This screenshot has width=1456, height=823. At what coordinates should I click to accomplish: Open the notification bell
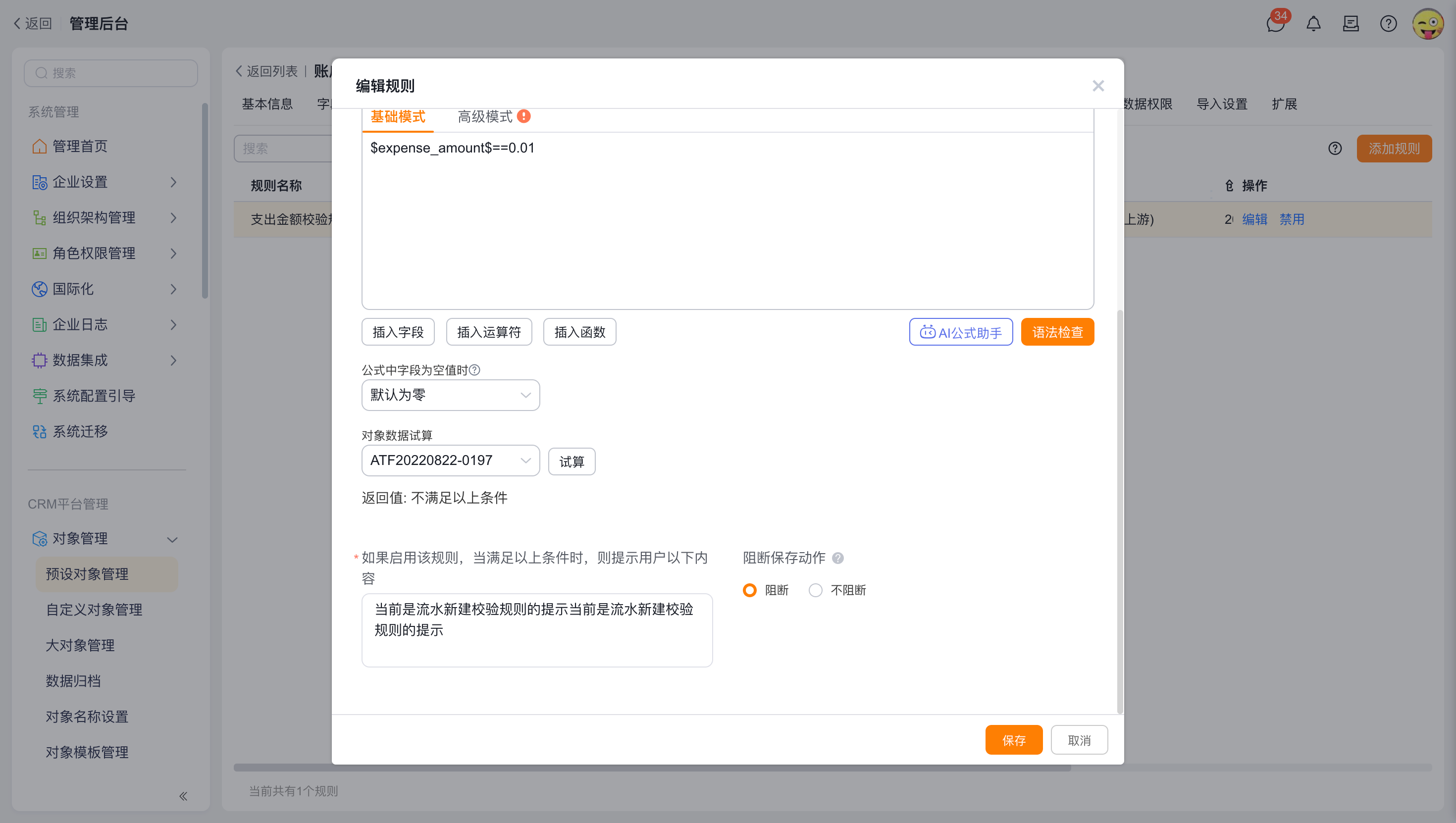pyautogui.click(x=1313, y=24)
